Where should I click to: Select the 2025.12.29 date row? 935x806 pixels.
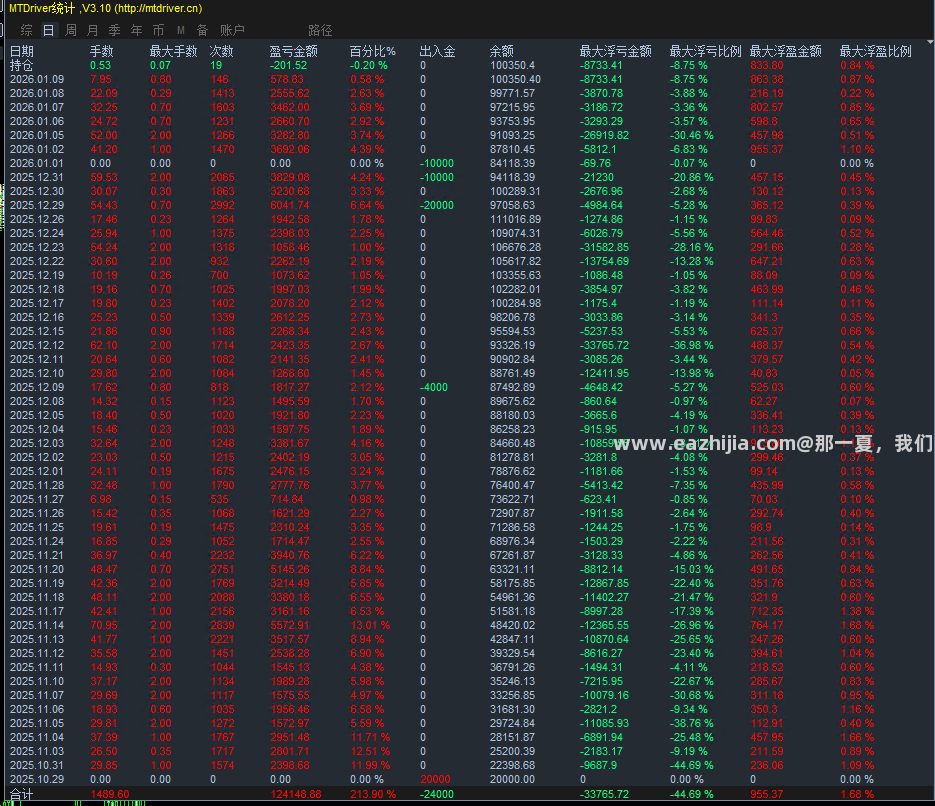(37, 205)
